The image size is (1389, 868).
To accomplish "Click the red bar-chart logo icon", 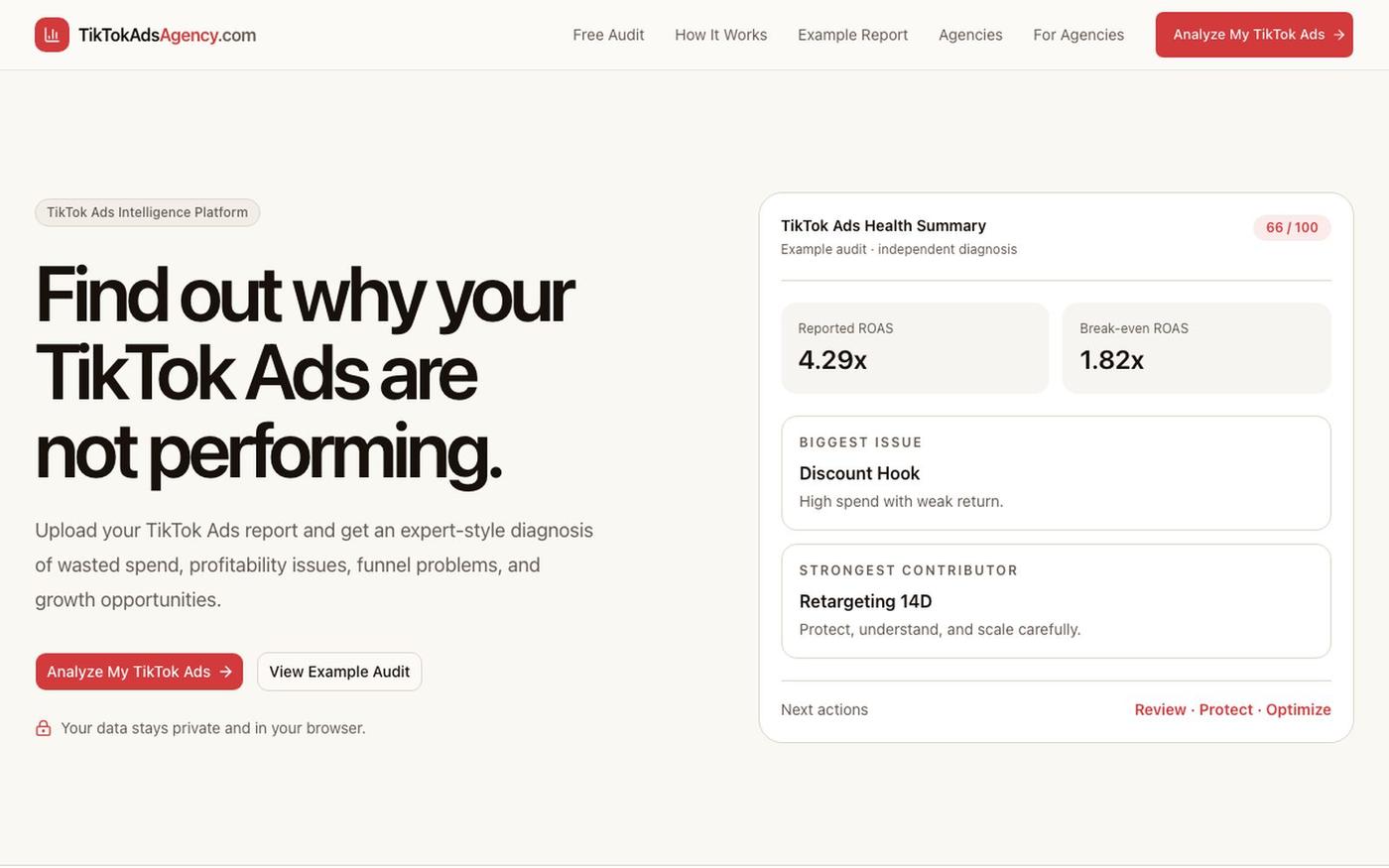I will pyautogui.click(x=52, y=35).
